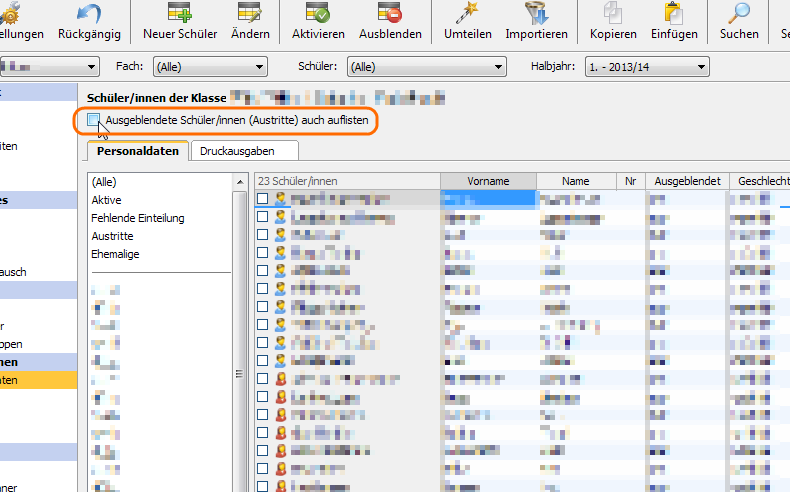Click the Einfügen paste icon
Viewport: 790px width, 492px height.
click(673, 14)
